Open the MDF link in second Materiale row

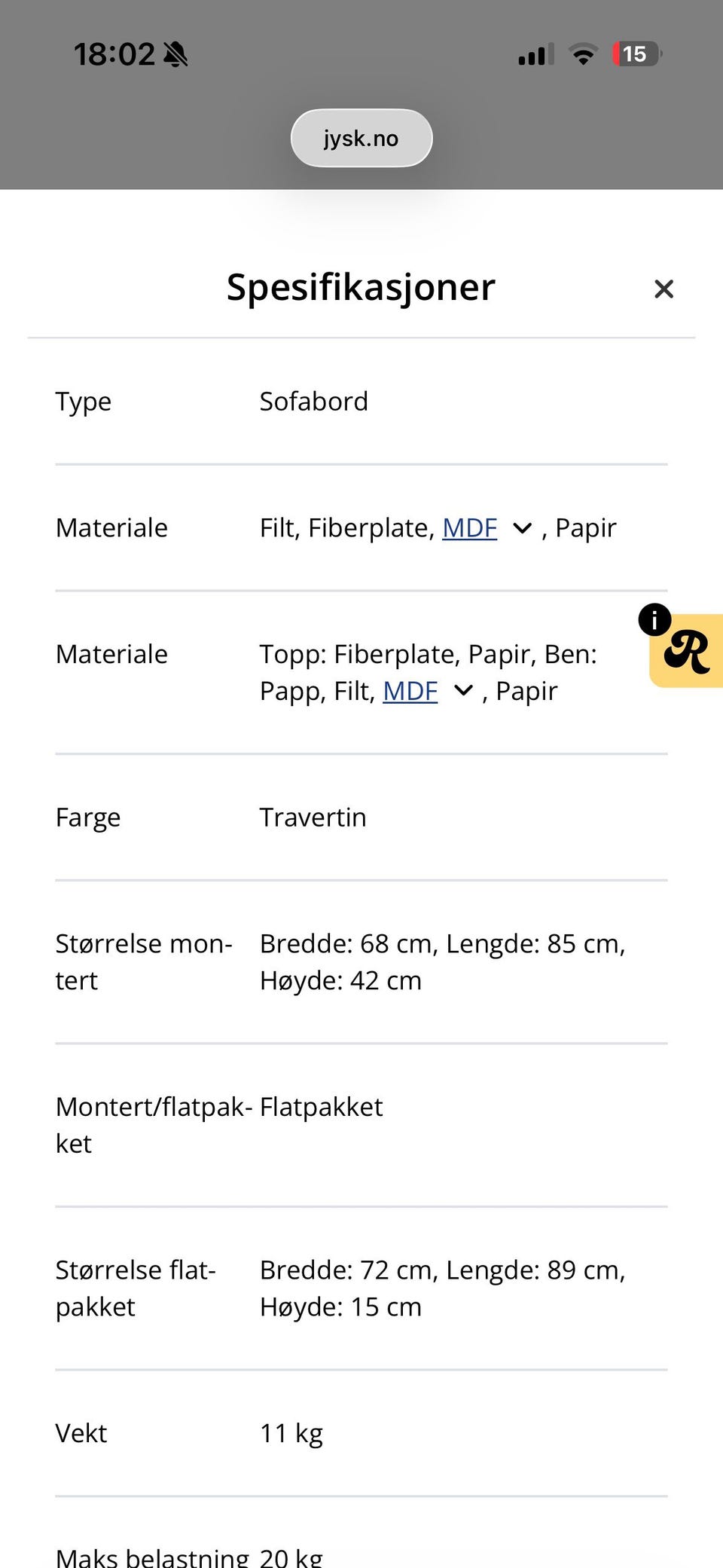pyautogui.click(x=410, y=691)
